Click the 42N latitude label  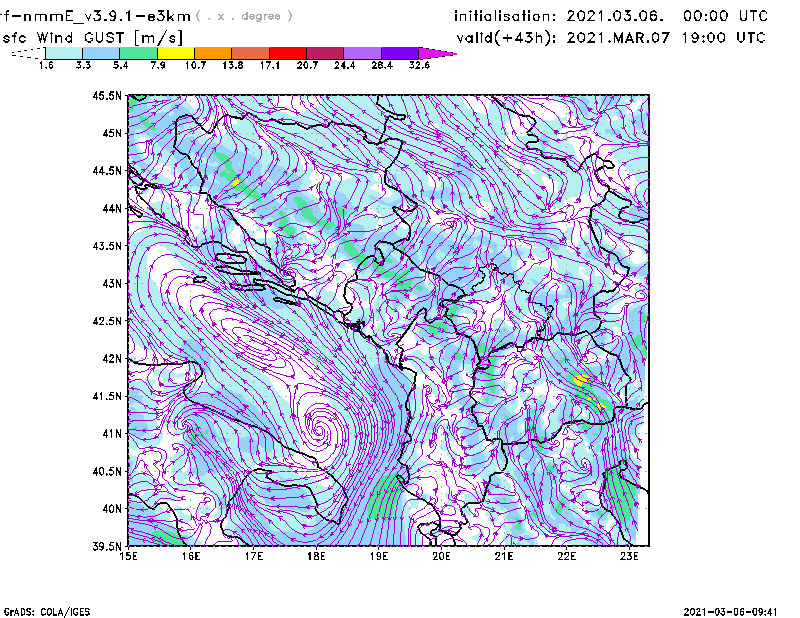pos(112,359)
